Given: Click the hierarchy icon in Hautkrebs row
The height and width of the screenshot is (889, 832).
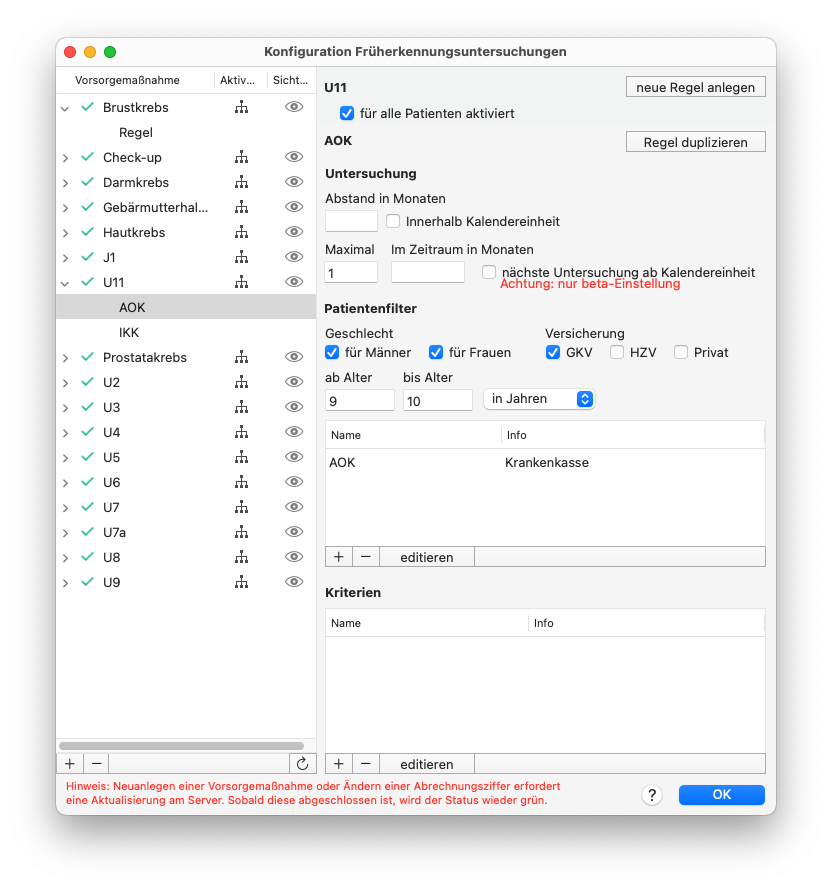Looking at the screenshot, I should (x=242, y=232).
